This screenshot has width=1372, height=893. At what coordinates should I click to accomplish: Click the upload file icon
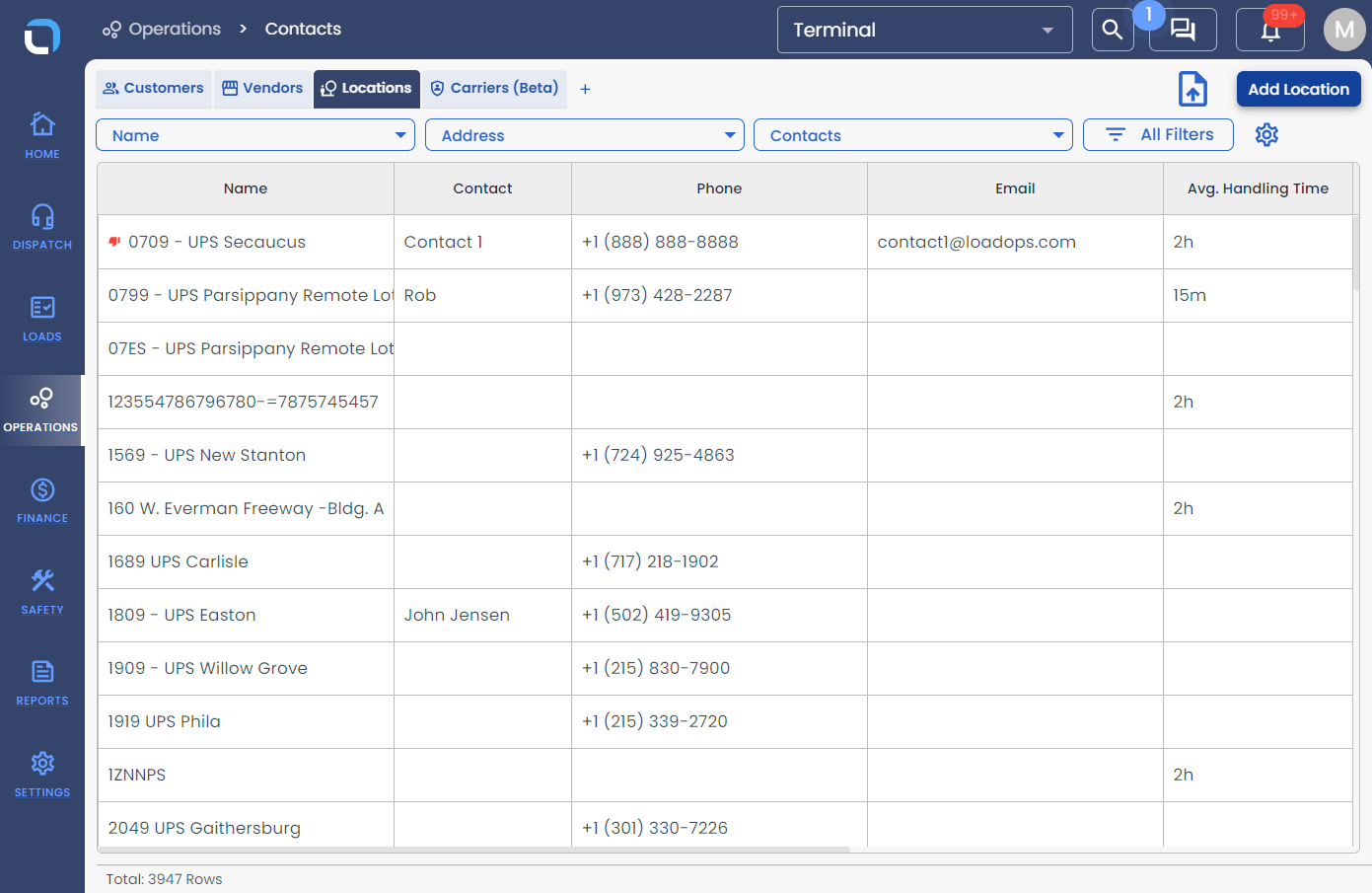pos(1193,89)
